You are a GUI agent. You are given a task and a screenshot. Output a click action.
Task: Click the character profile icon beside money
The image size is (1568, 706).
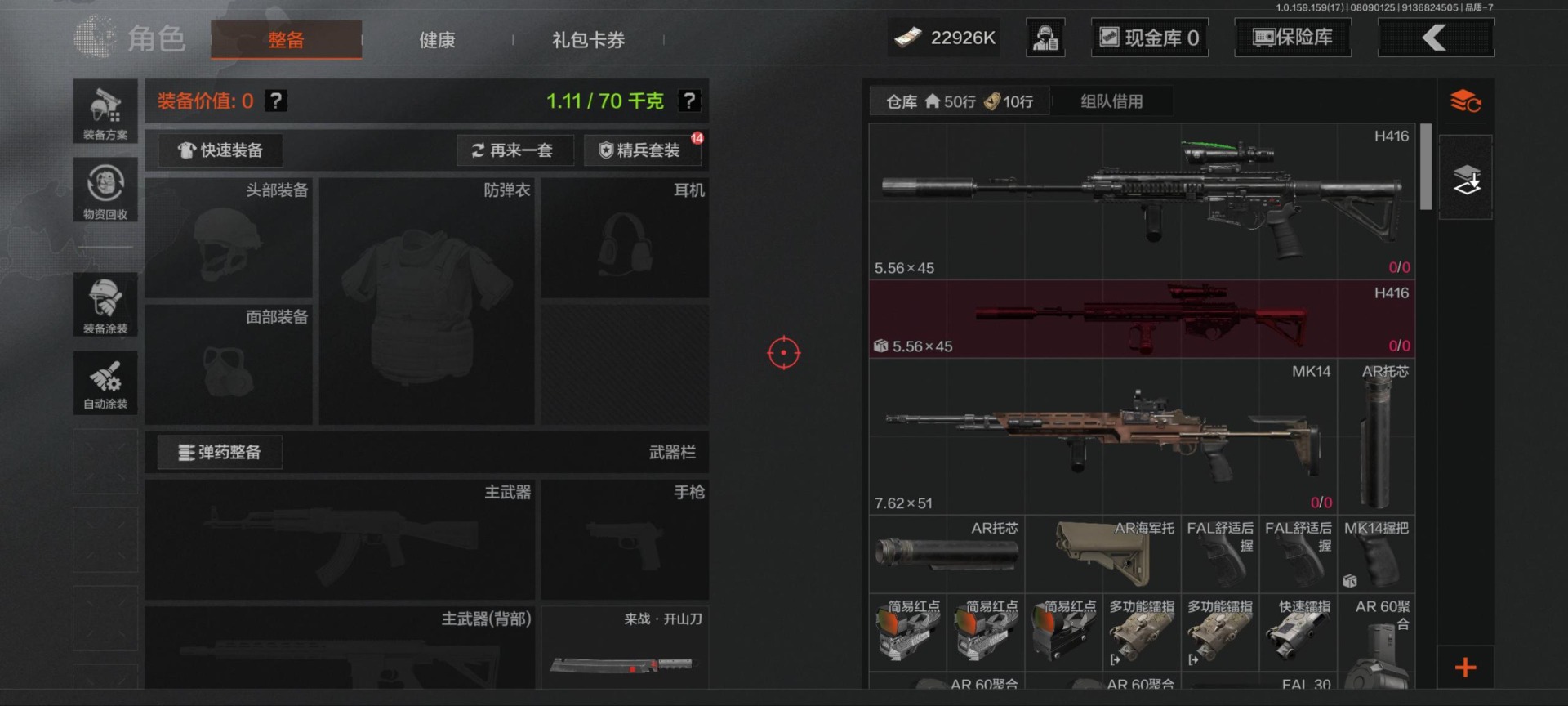tap(1045, 38)
